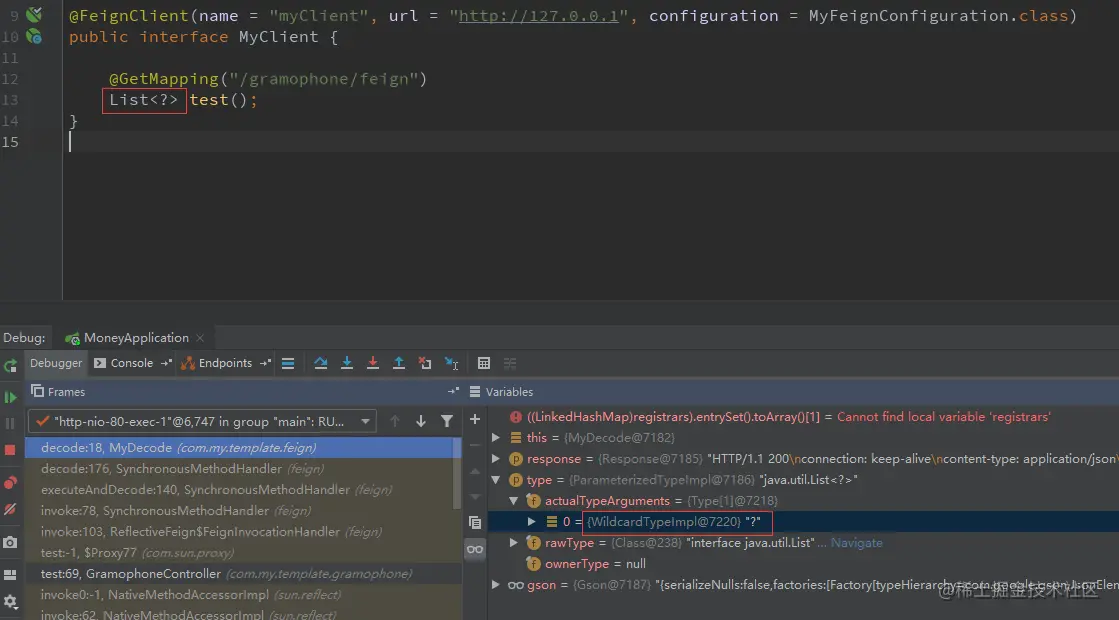Click gutter bean icon on line 9
1119x620 pixels.
pyautogui.click(x=34, y=14)
